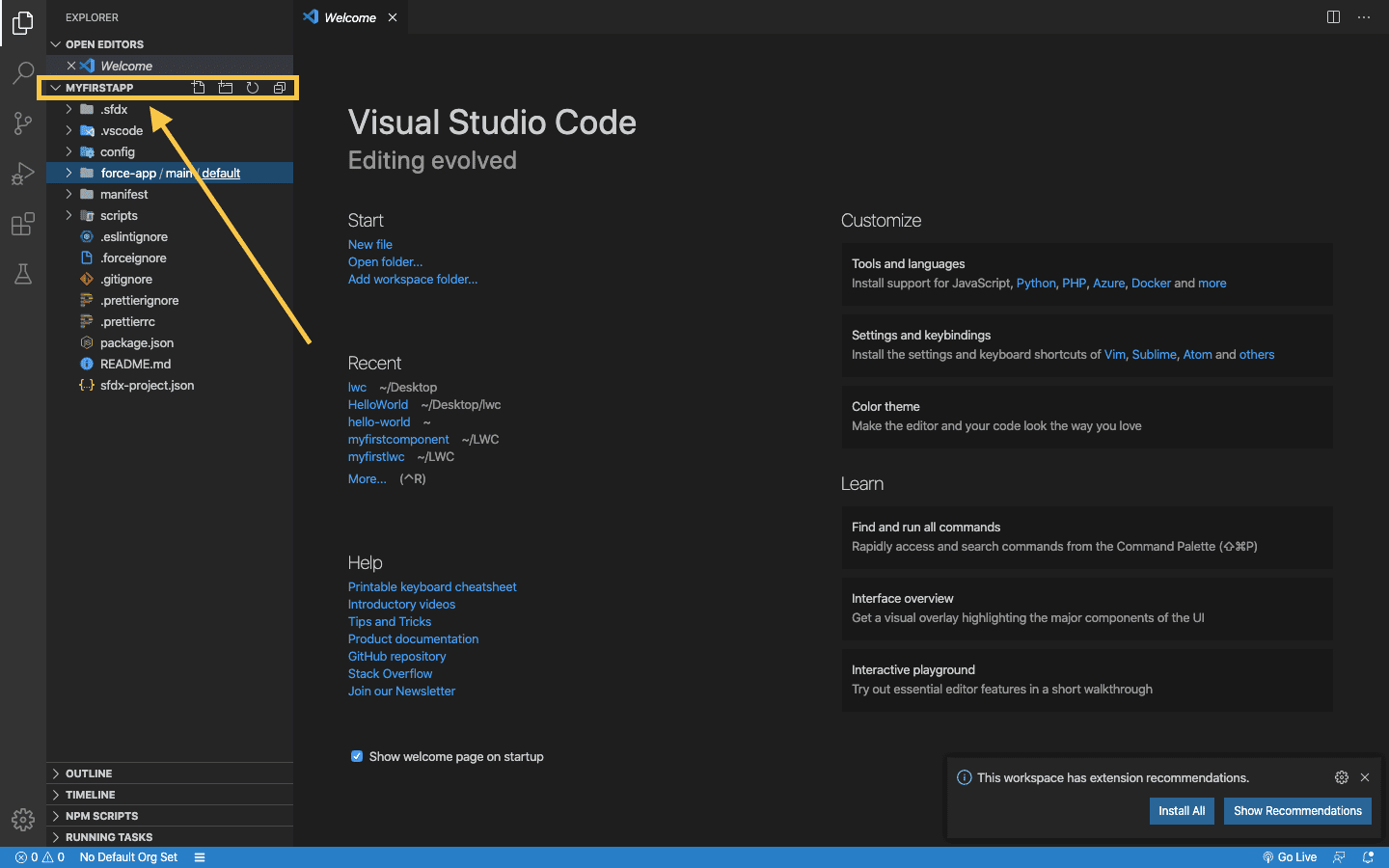Expand the Outline panel
Image resolution: width=1389 pixels, height=868 pixels.
point(170,773)
